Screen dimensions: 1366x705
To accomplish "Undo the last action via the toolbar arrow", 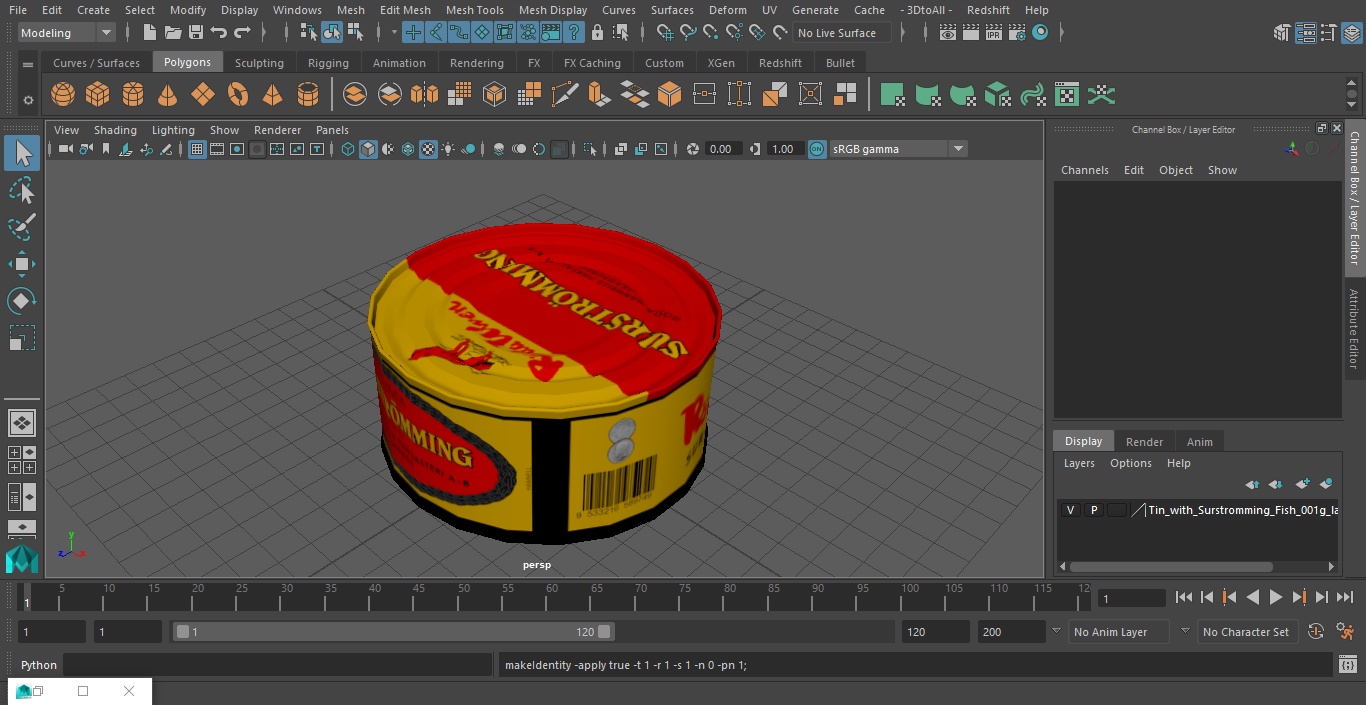I will [219, 33].
